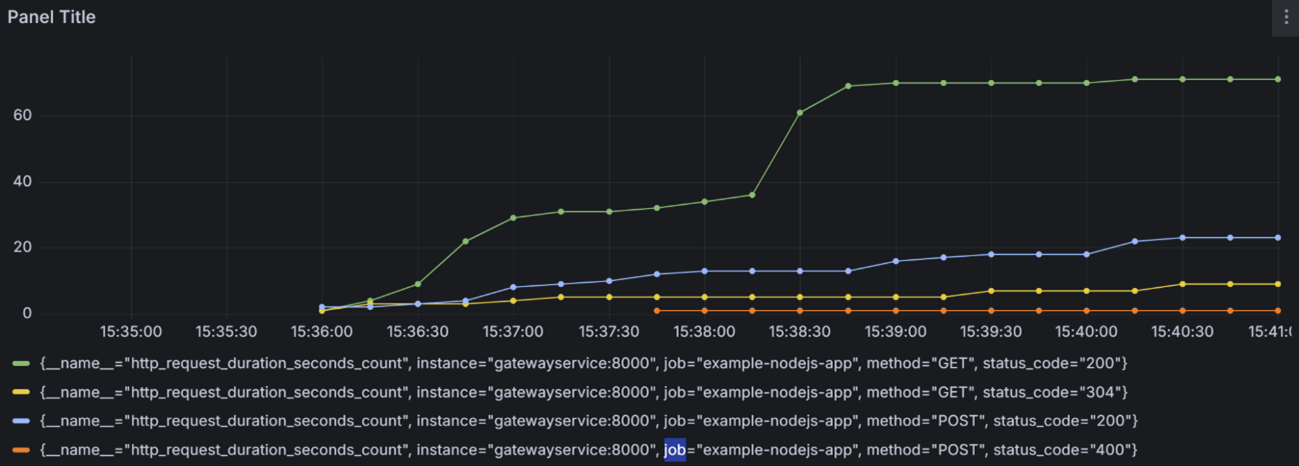Click the blue series point at 15:39:00
The width and height of the screenshot is (1299, 466).
pyautogui.click(x=896, y=261)
